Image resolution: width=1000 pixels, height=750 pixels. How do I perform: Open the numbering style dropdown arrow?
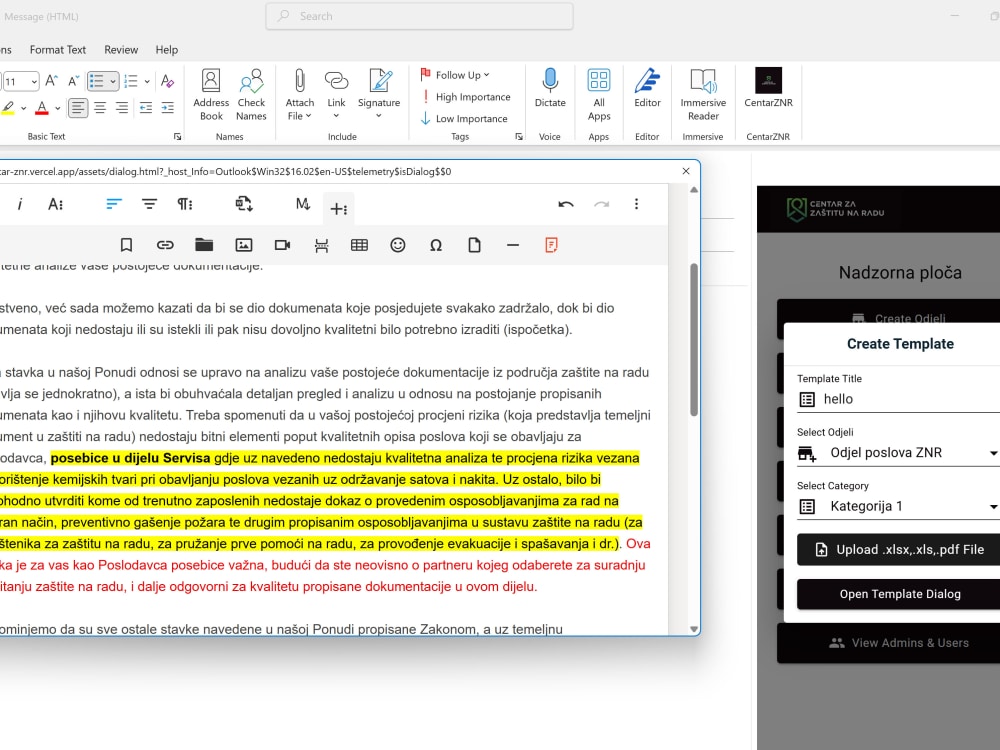click(147, 81)
